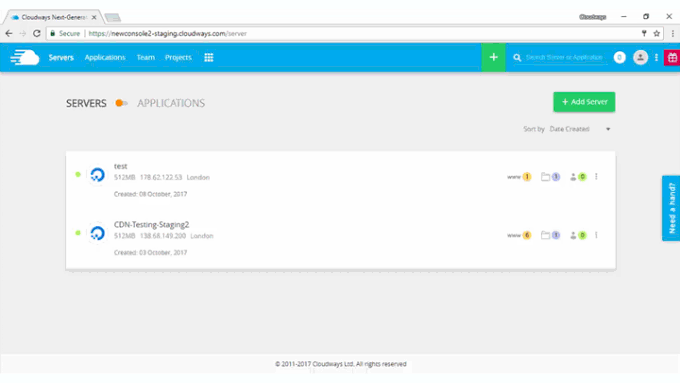
Task: Open the apps grid menu icon
Action: click(209, 57)
